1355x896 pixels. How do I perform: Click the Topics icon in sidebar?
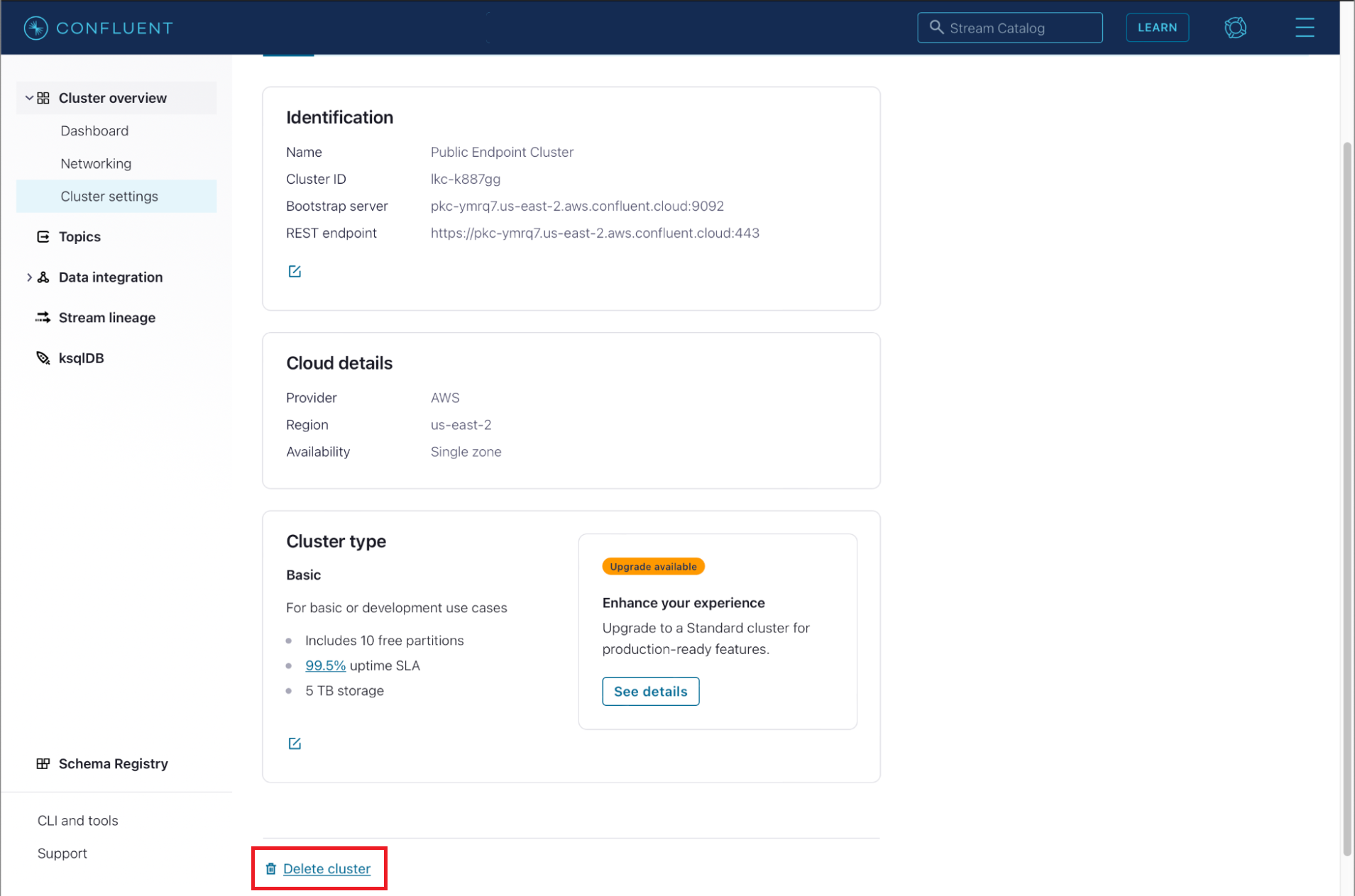tap(43, 237)
